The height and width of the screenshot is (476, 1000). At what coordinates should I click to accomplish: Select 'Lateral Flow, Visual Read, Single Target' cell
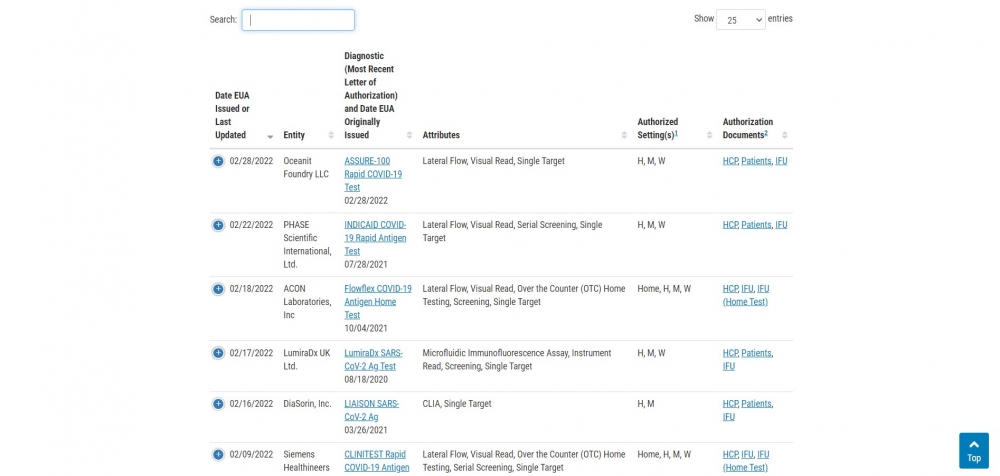pyautogui.click(x=493, y=161)
